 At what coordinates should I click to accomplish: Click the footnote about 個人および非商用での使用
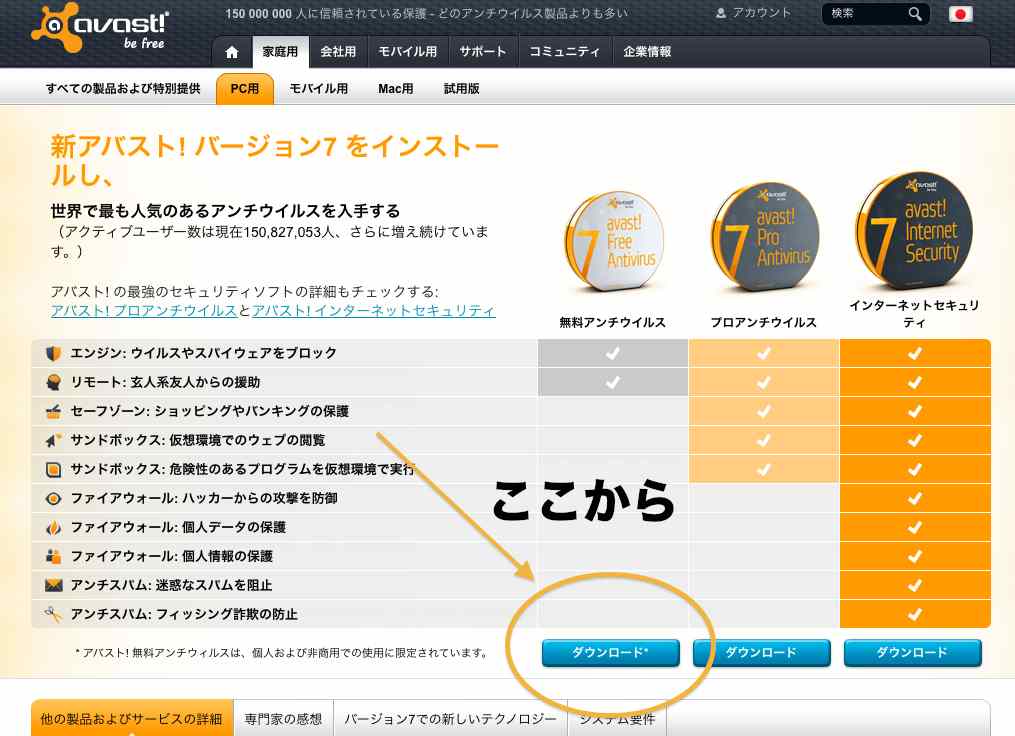(x=283, y=652)
